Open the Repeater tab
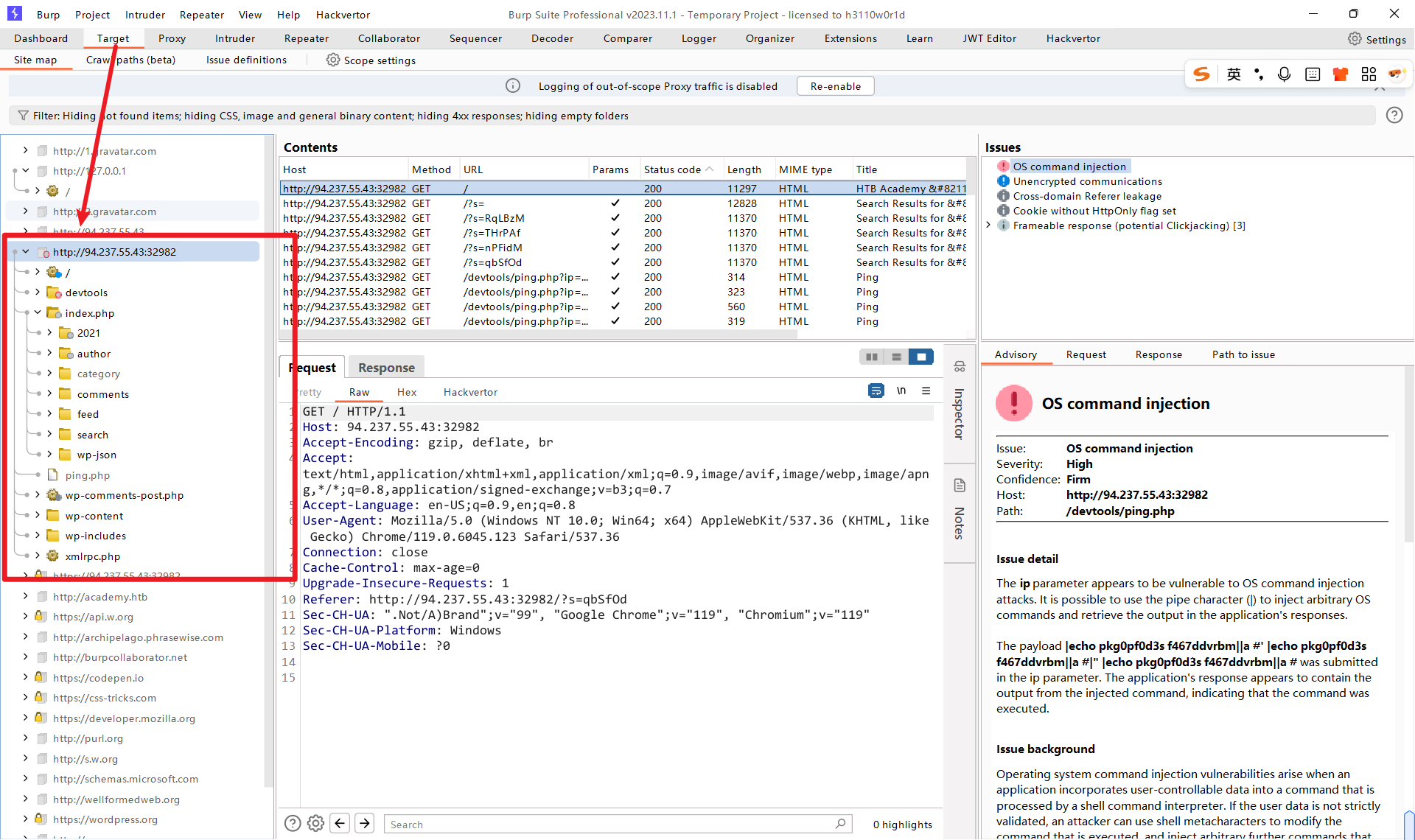Viewport: 1415px width, 840px height. 306,38
